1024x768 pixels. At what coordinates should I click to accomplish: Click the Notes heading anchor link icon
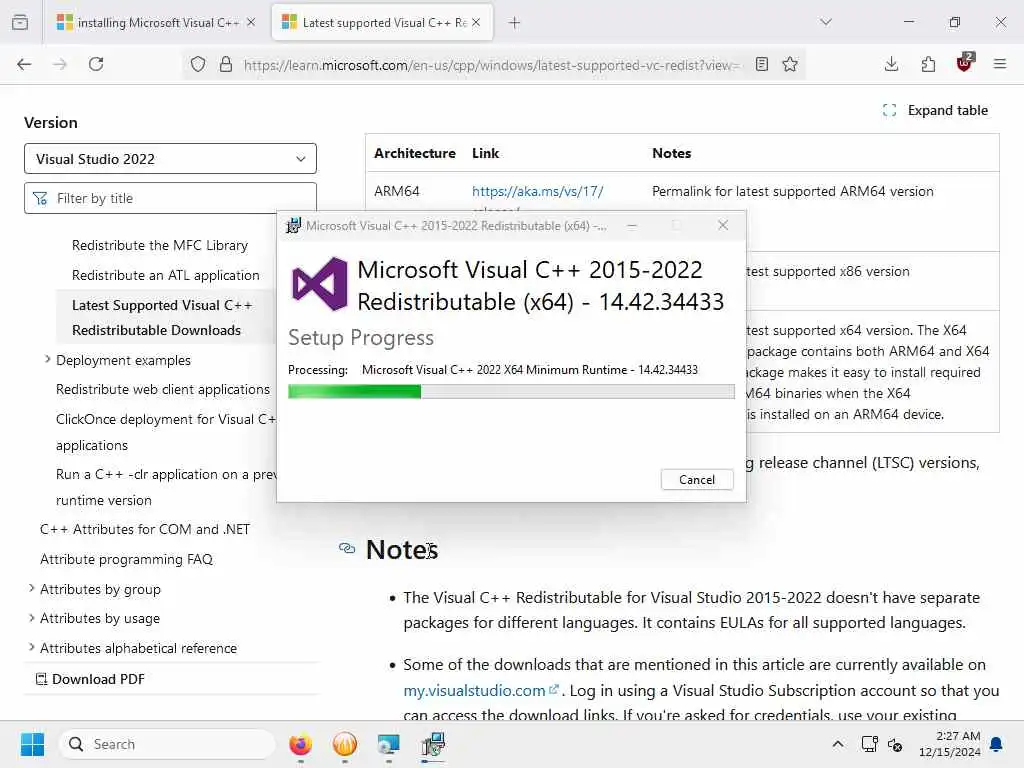(347, 549)
